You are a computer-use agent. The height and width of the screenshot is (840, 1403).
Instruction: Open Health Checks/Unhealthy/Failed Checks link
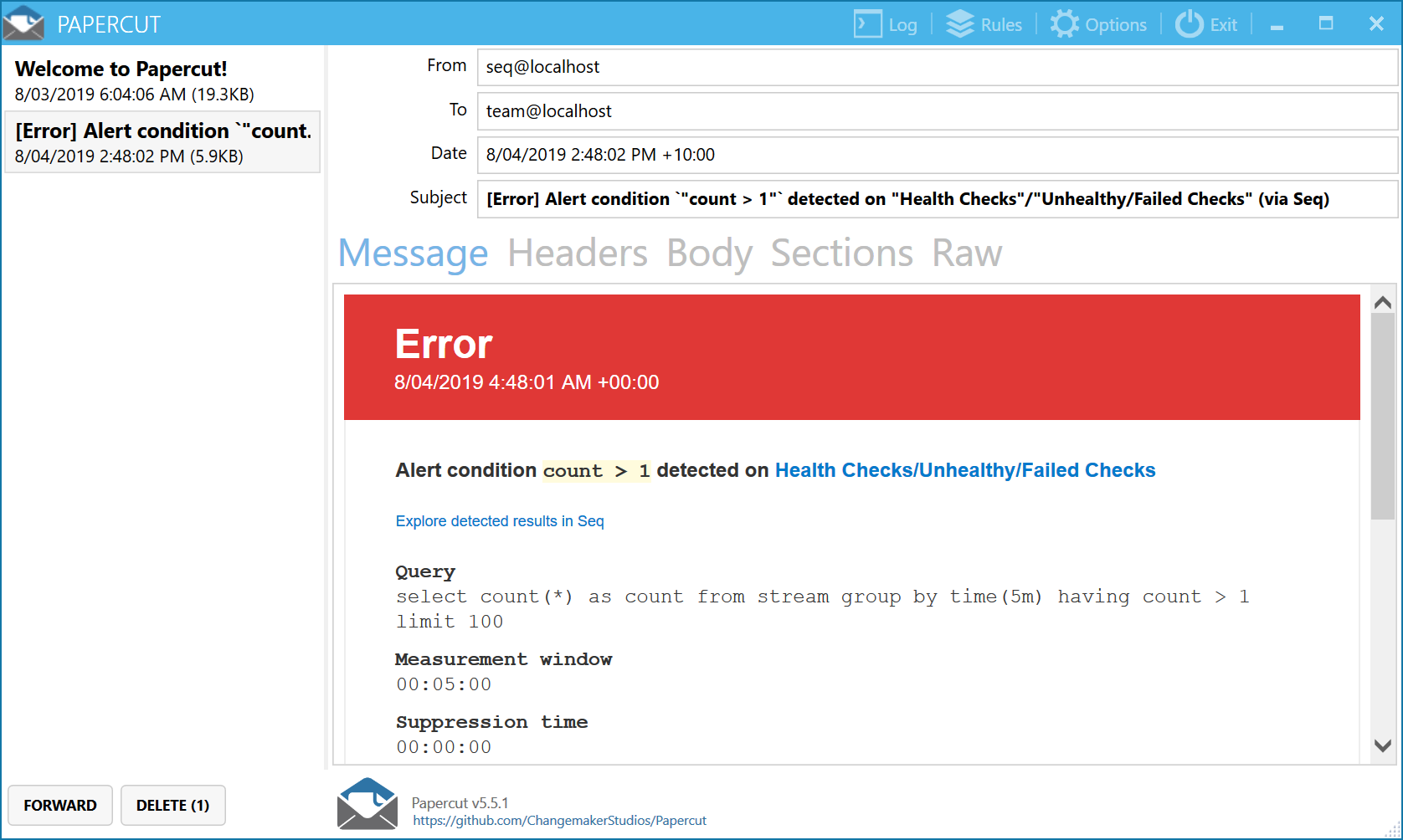(965, 470)
